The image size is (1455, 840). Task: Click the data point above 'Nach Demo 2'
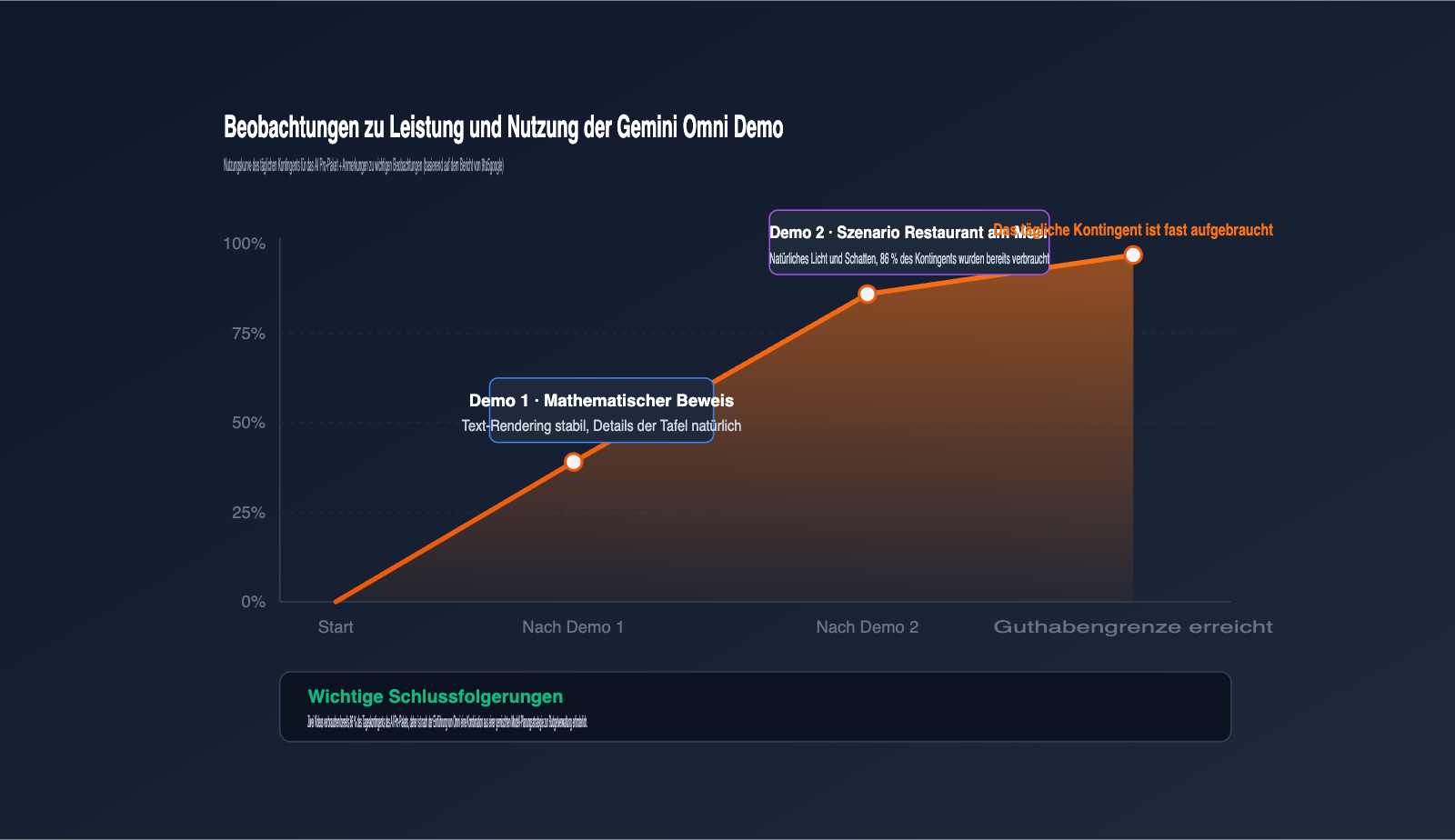868,294
